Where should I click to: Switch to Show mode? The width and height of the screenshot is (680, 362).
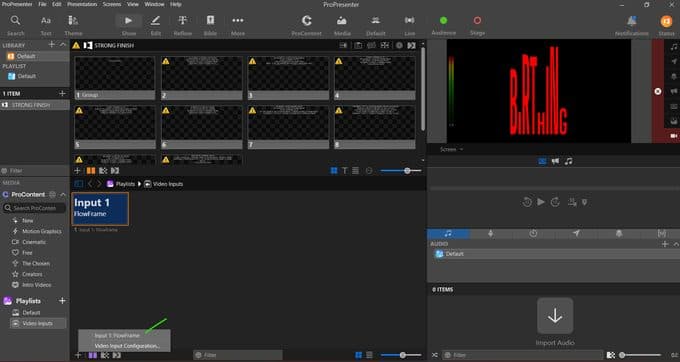128,25
